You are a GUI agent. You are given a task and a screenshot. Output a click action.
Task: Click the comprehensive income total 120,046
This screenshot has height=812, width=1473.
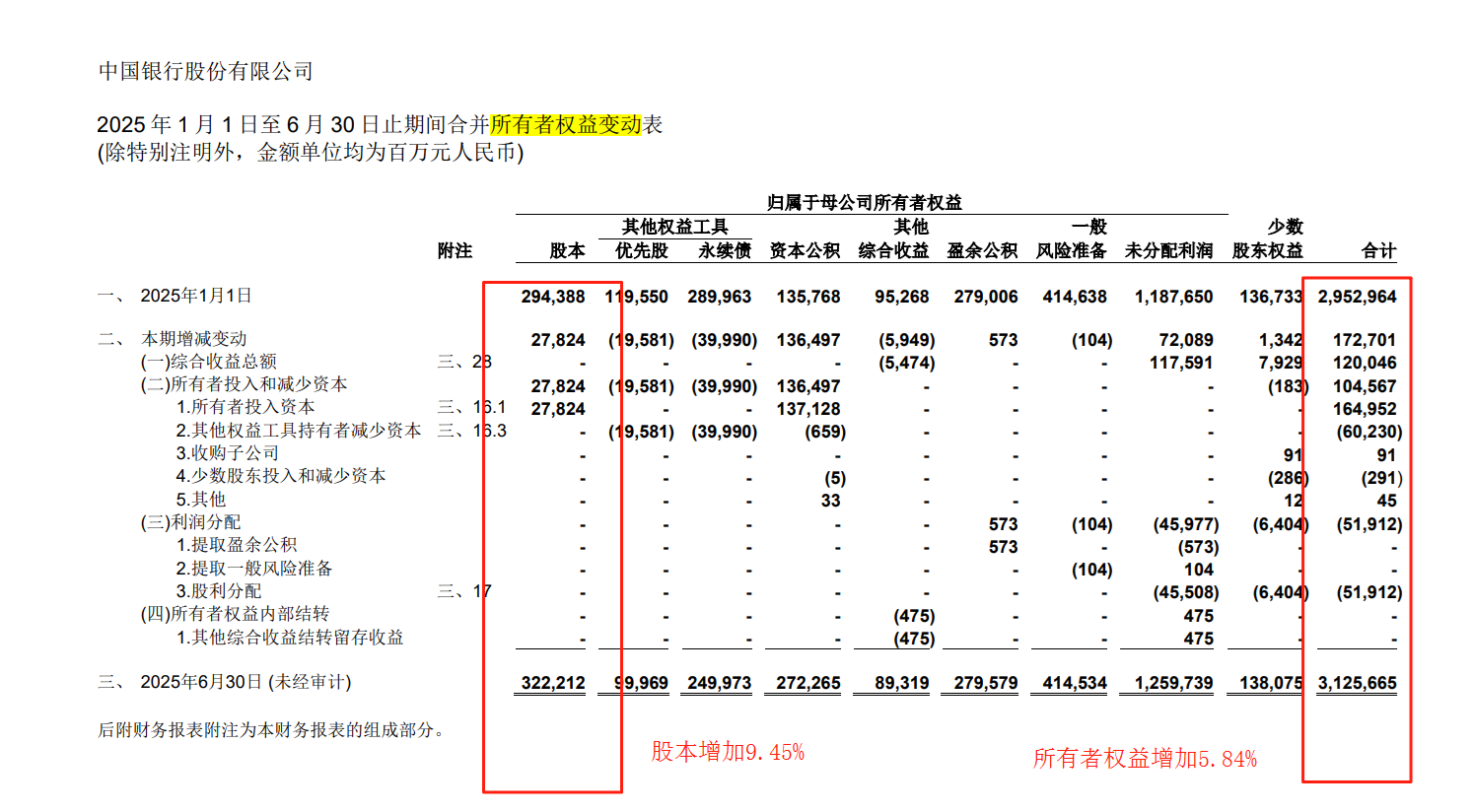point(1365,363)
